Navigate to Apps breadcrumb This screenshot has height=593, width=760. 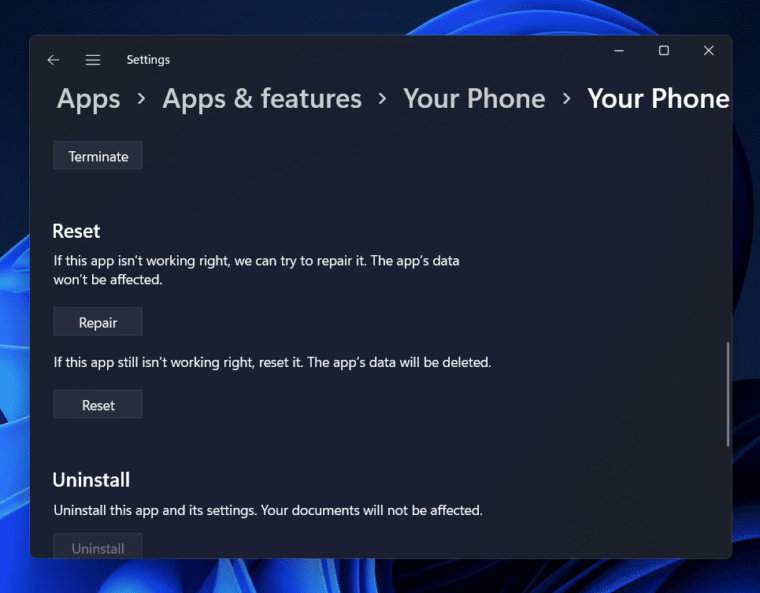(88, 99)
